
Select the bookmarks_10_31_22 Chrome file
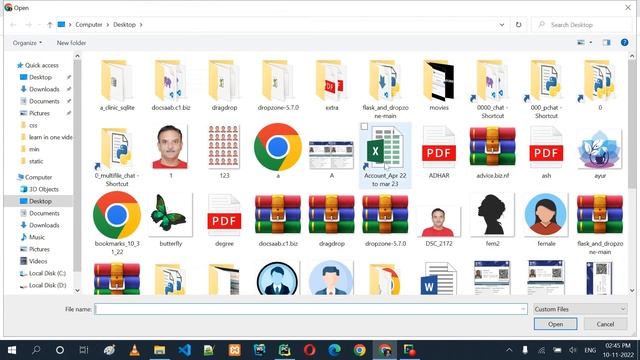pos(117,223)
